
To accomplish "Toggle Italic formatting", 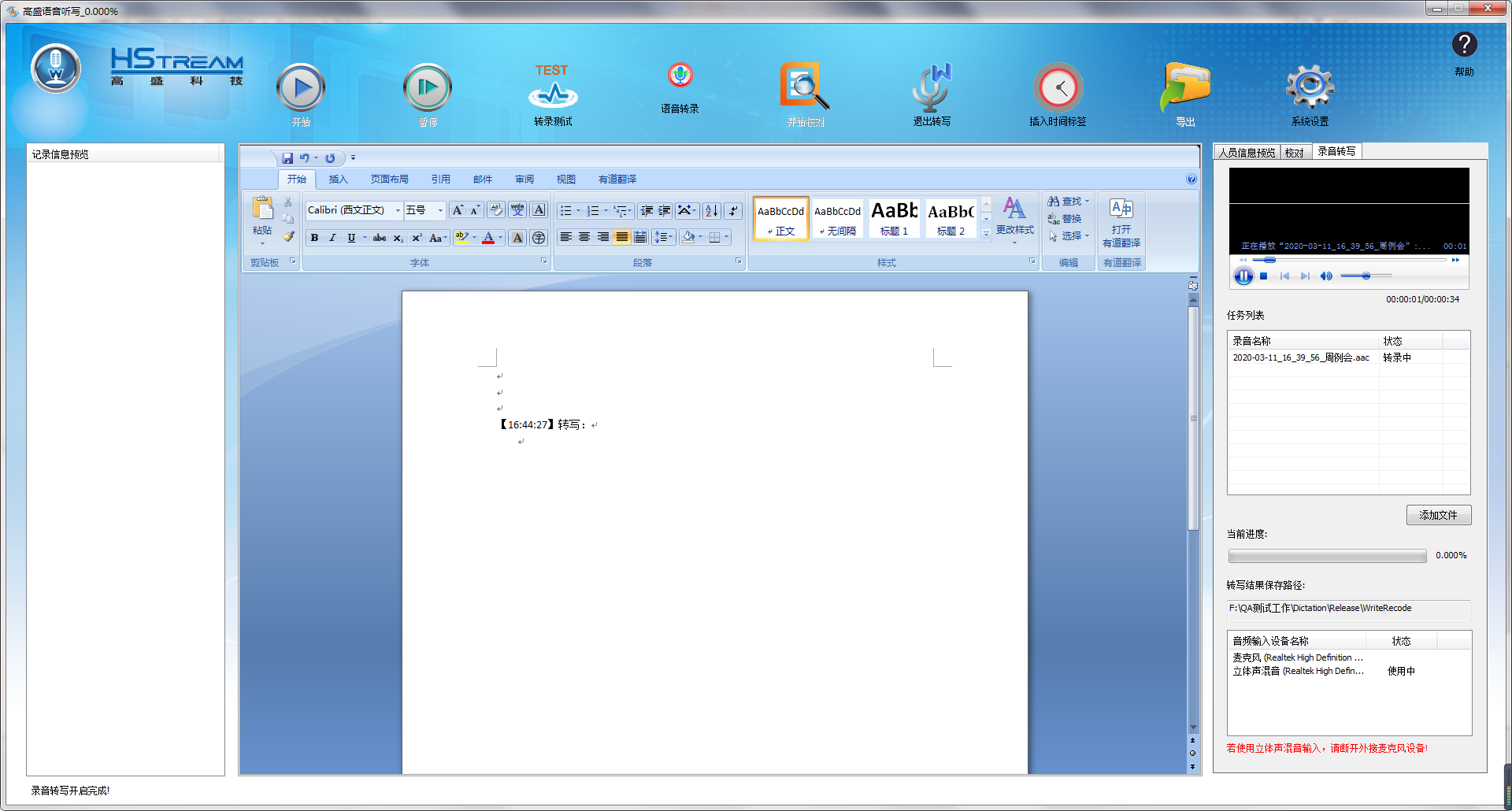I will click(x=332, y=238).
